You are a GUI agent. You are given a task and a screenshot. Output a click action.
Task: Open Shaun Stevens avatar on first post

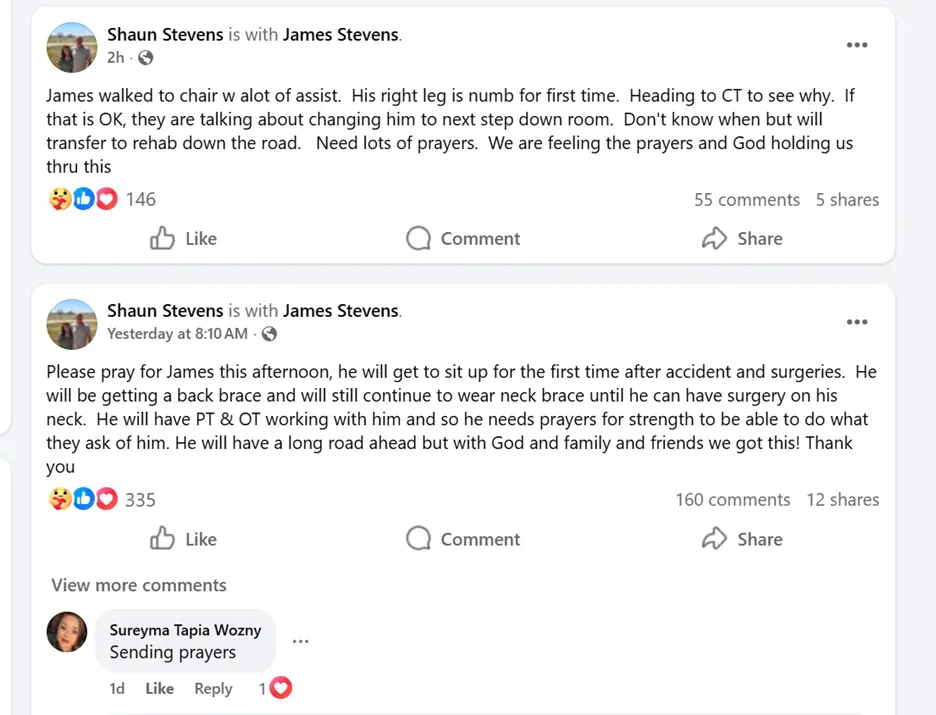point(72,47)
